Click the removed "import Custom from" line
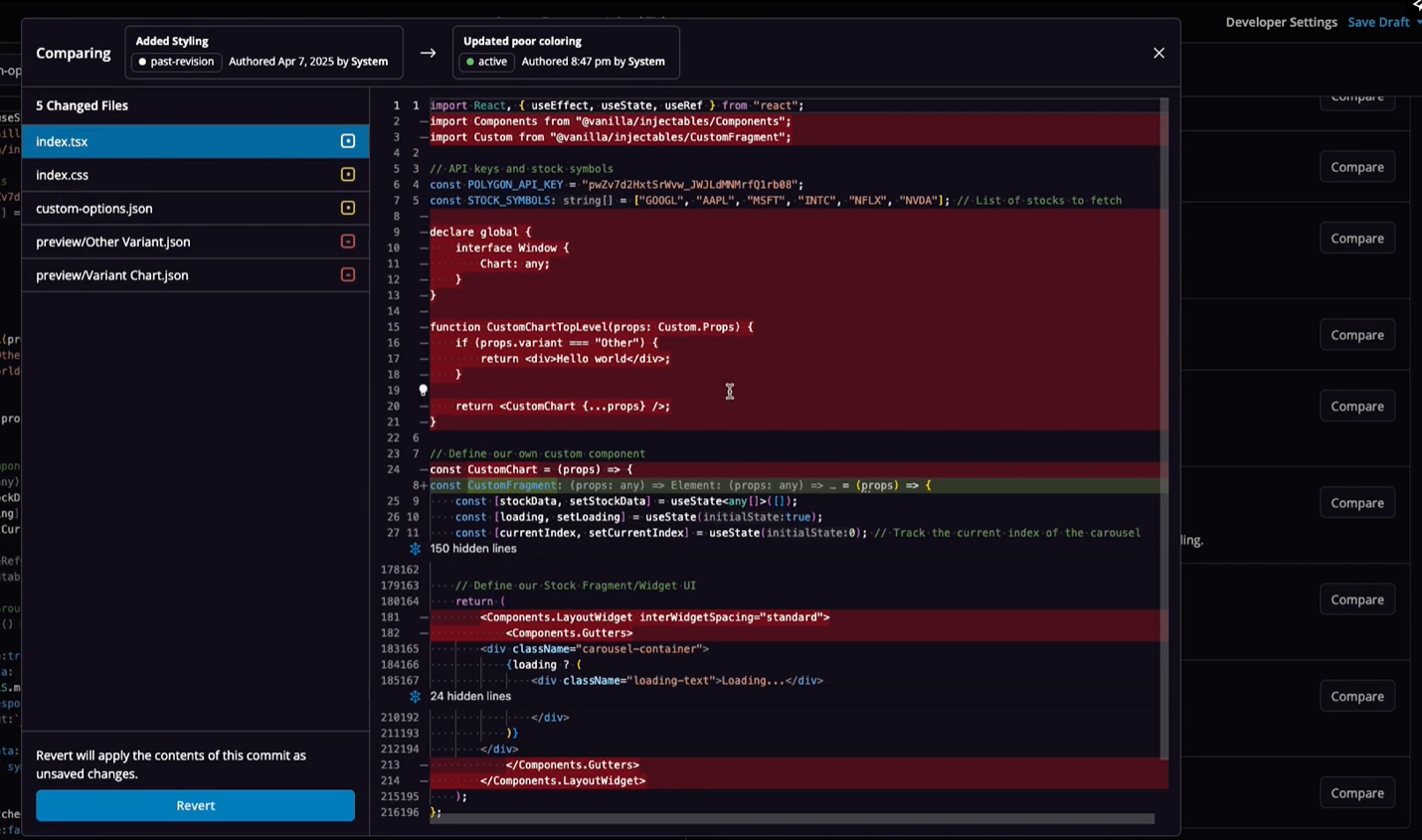This screenshot has height=840, width=1422. point(611,137)
